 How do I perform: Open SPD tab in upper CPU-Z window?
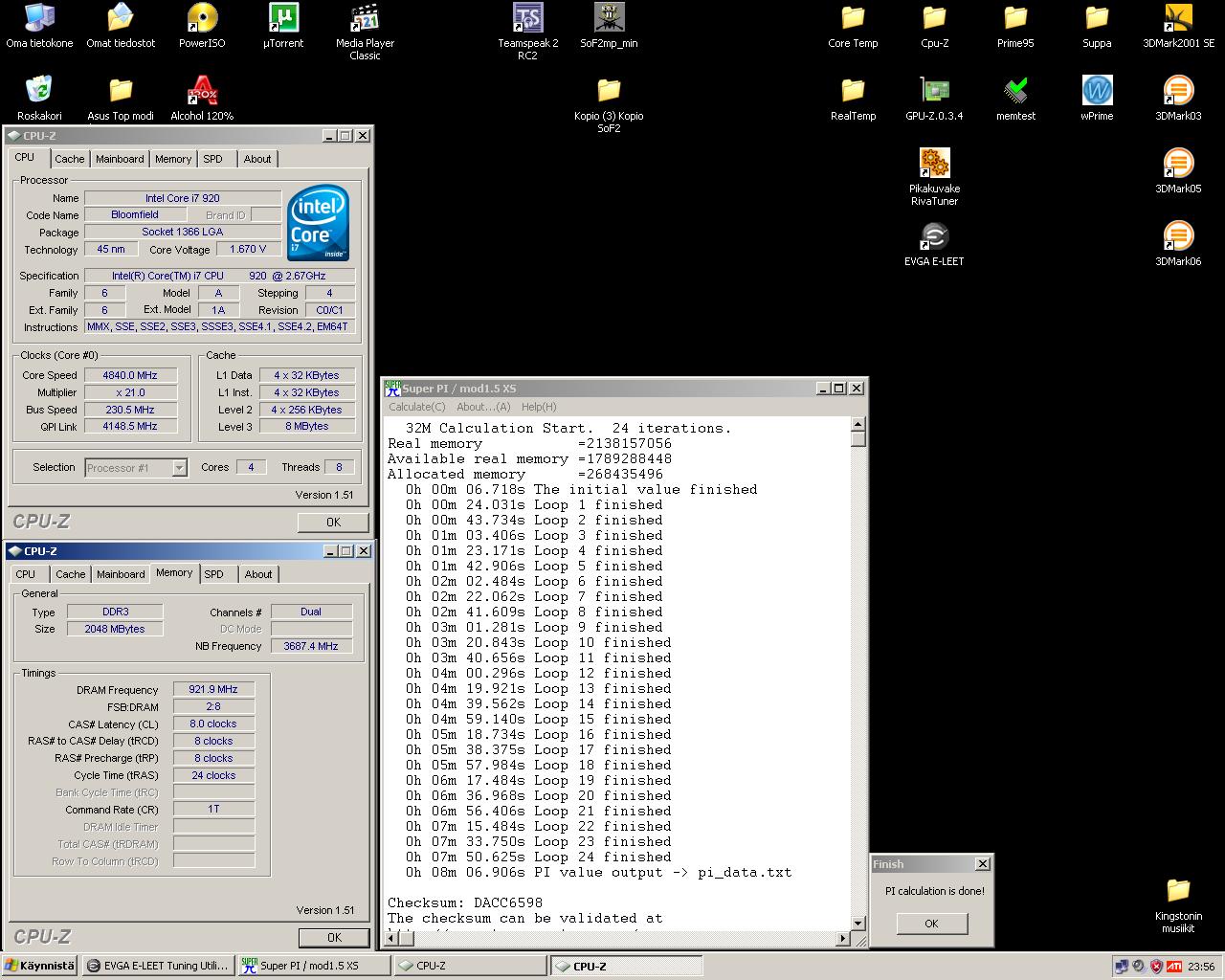coord(213,159)
